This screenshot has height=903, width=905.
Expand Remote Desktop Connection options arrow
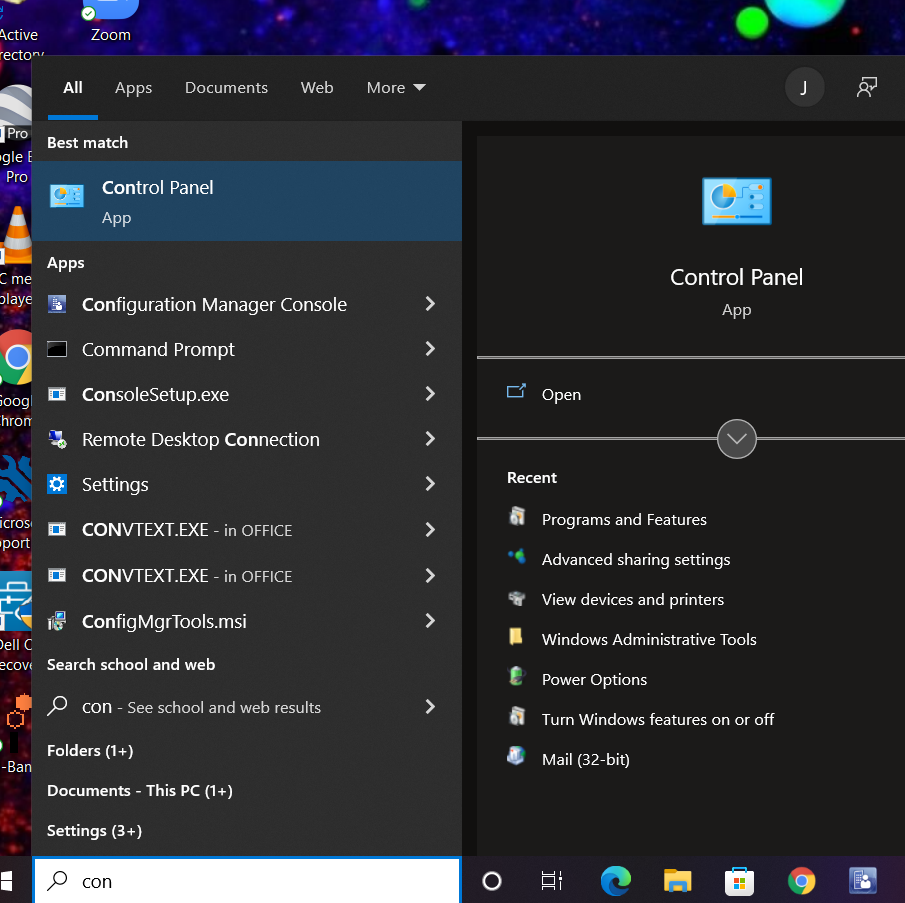[429, 439]
